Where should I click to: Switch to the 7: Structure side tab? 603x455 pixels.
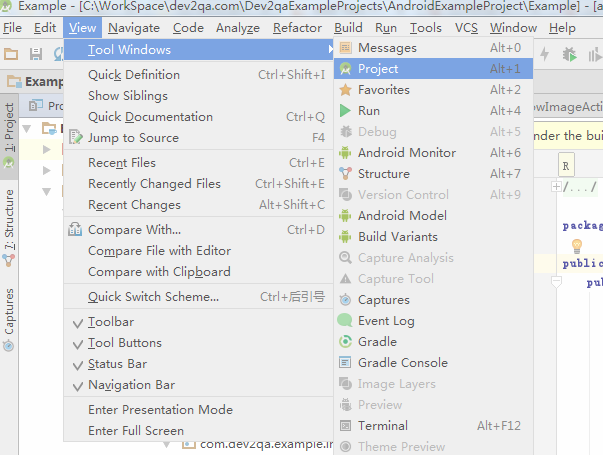[x=9, y=220]
